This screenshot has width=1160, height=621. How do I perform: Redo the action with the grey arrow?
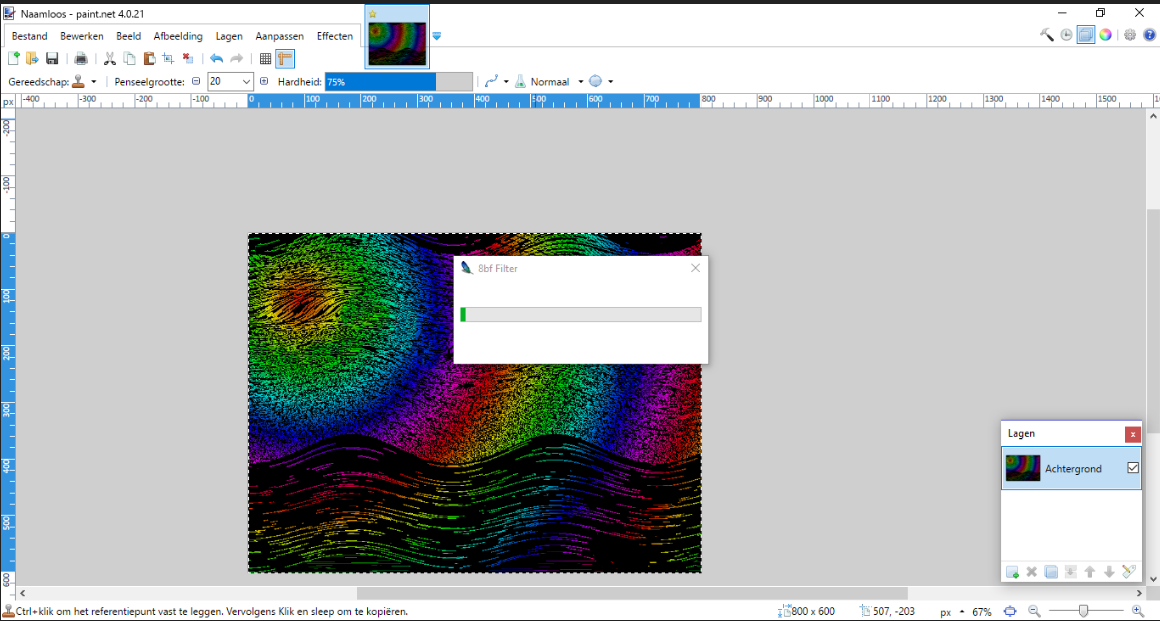click(x=237, y=58)
